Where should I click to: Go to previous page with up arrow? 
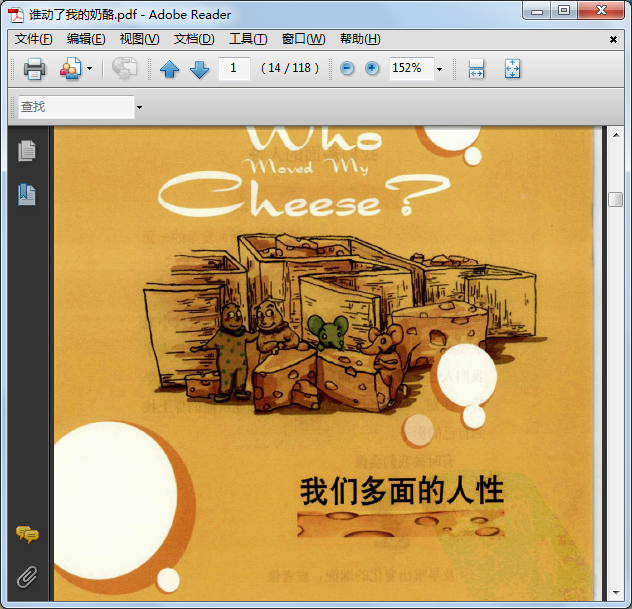[170, 69]
